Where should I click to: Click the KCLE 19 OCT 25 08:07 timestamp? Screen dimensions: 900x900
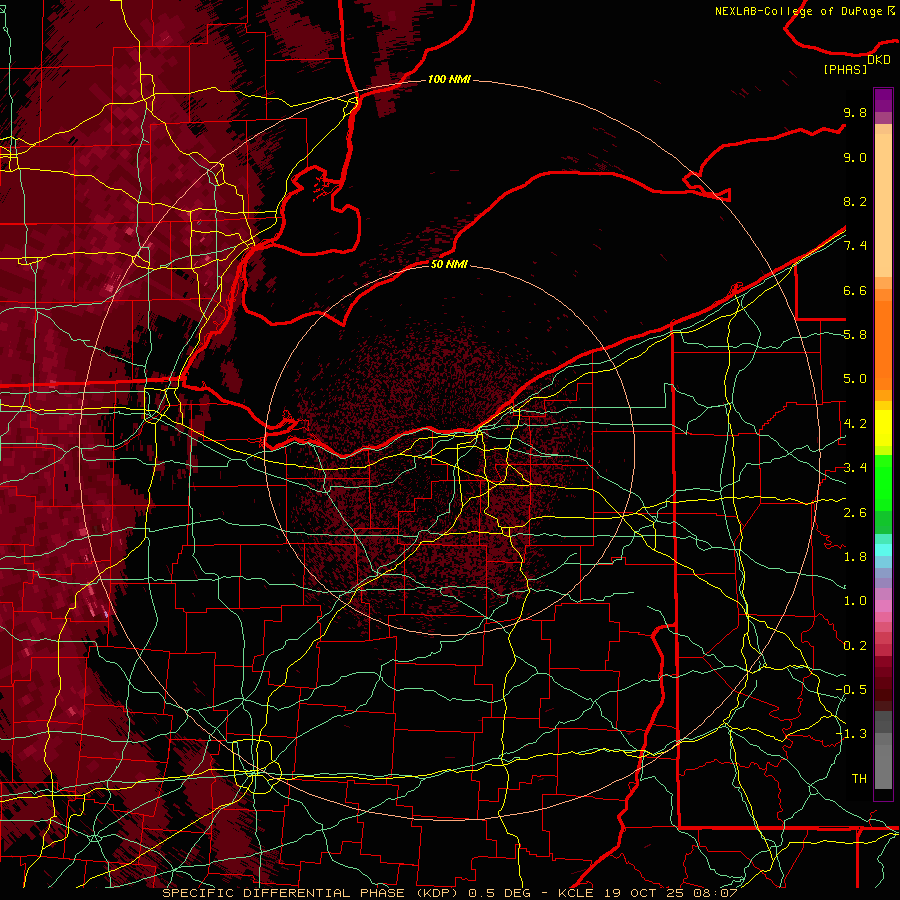(647, 893)
